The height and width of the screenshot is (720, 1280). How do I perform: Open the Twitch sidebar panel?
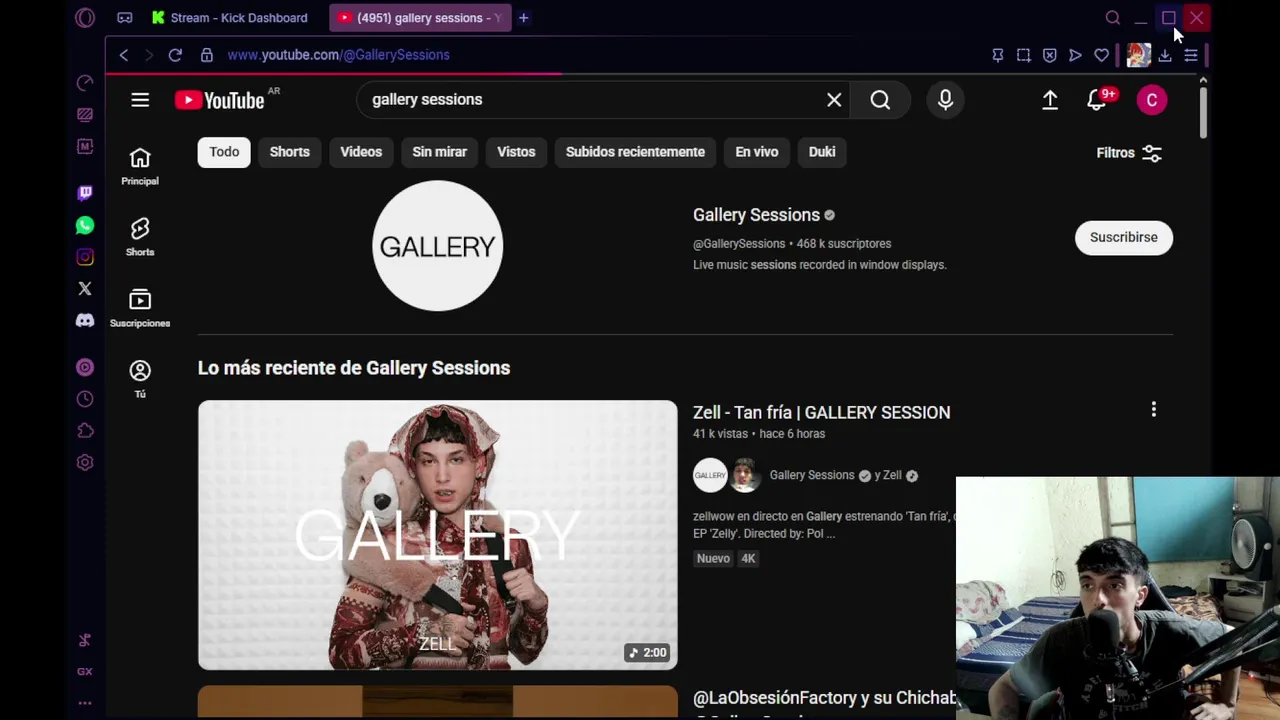pos(85,193)
